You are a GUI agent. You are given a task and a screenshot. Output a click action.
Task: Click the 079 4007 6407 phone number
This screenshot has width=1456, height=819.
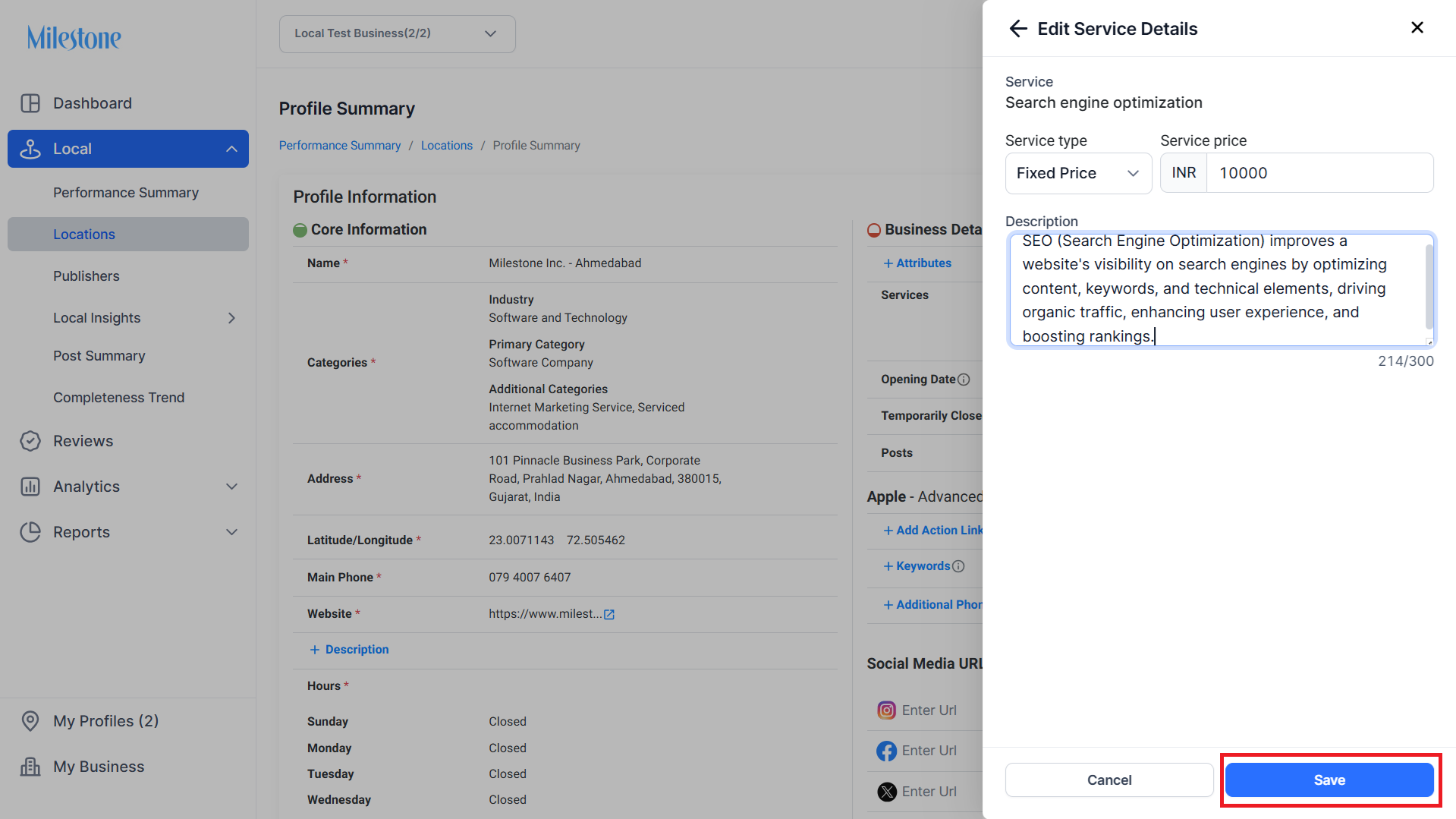pyautogui.click(x=530, y=578)
